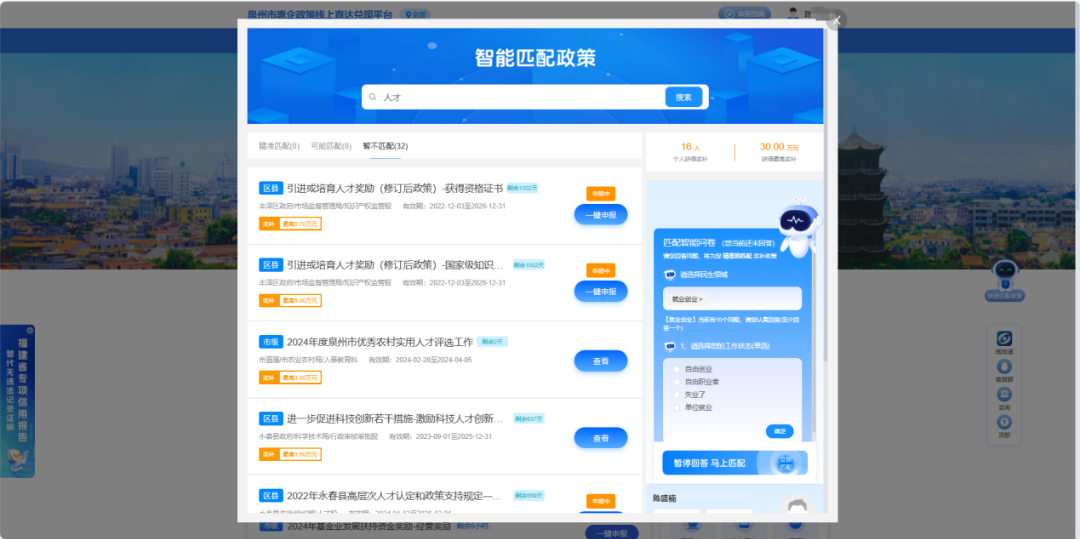Open the 全部 location selector in header
Viewport: 1080px width, 539px height.
click(x=416, y=14)
